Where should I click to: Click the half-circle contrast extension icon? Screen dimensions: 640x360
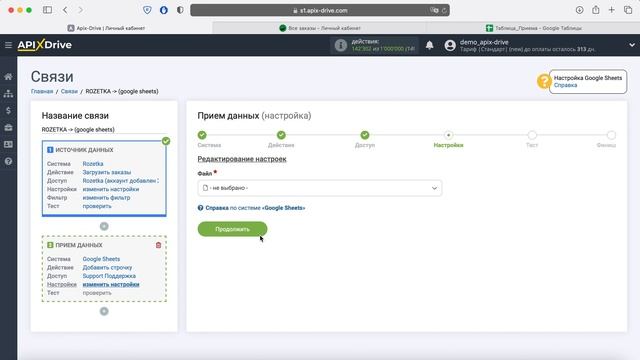pyautogui.click(x=180, y=10)
